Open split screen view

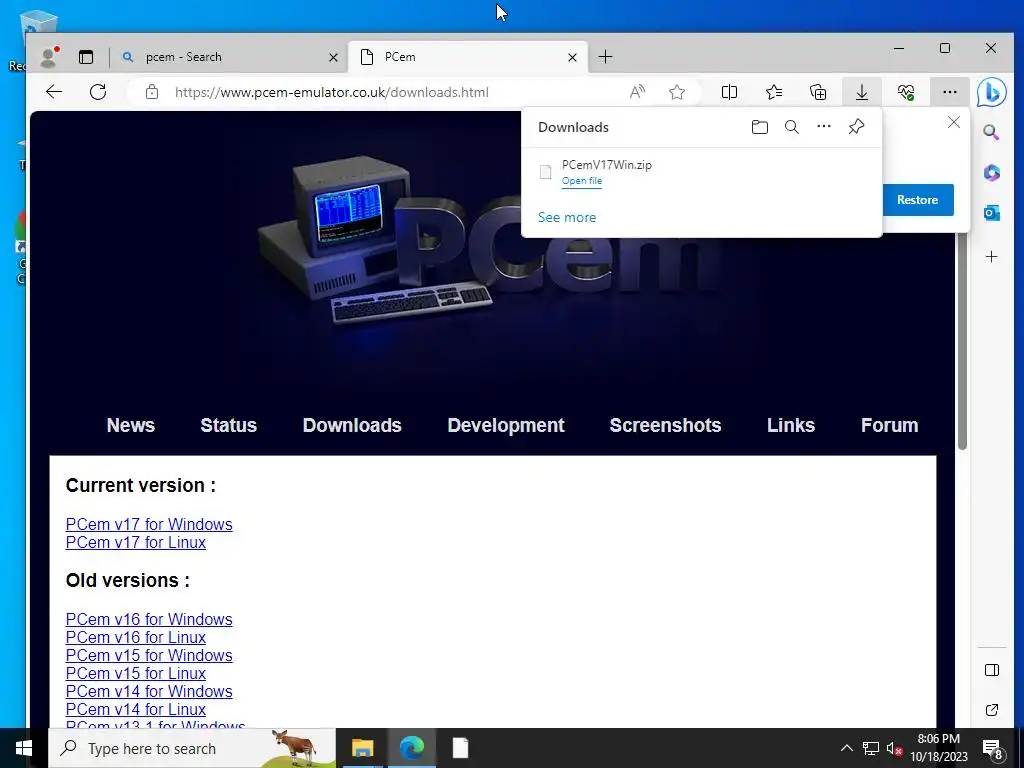(x=729, y=92)
